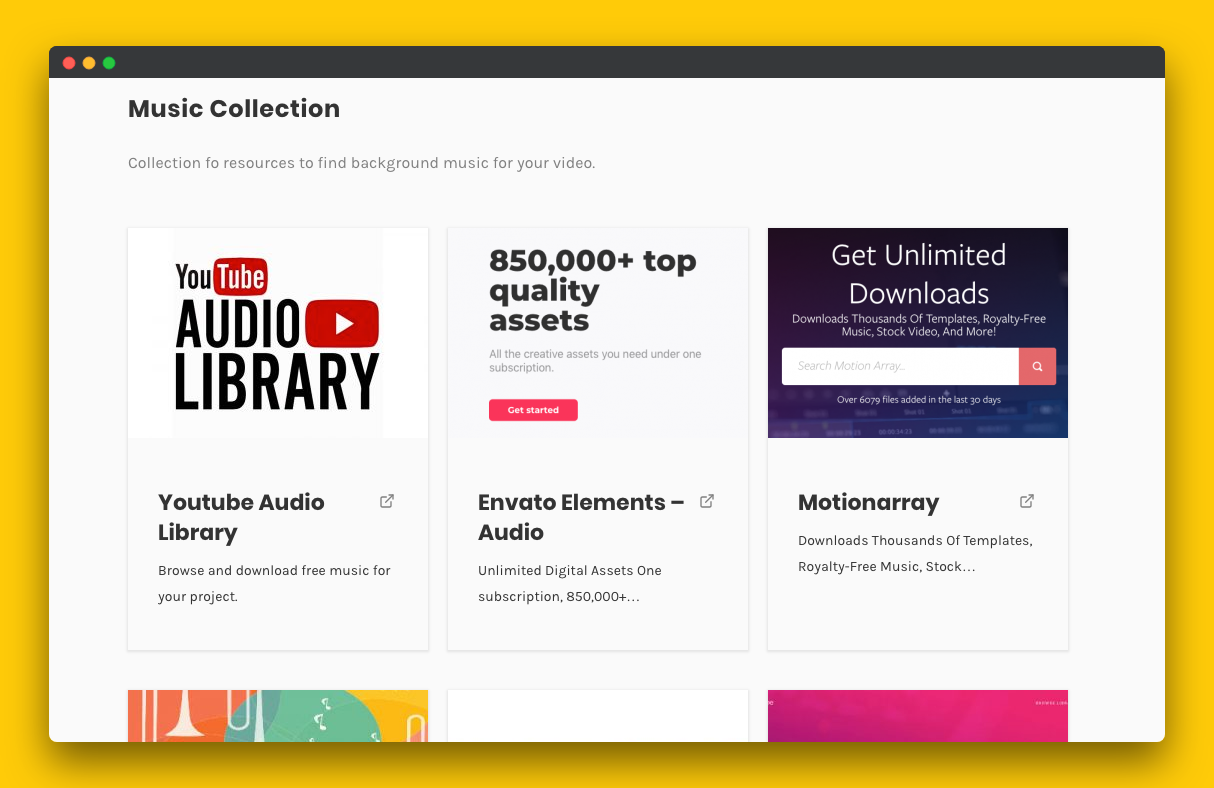Click the Get started button
This screenshot has width=1214, height=788.
[x=533, y=410]
